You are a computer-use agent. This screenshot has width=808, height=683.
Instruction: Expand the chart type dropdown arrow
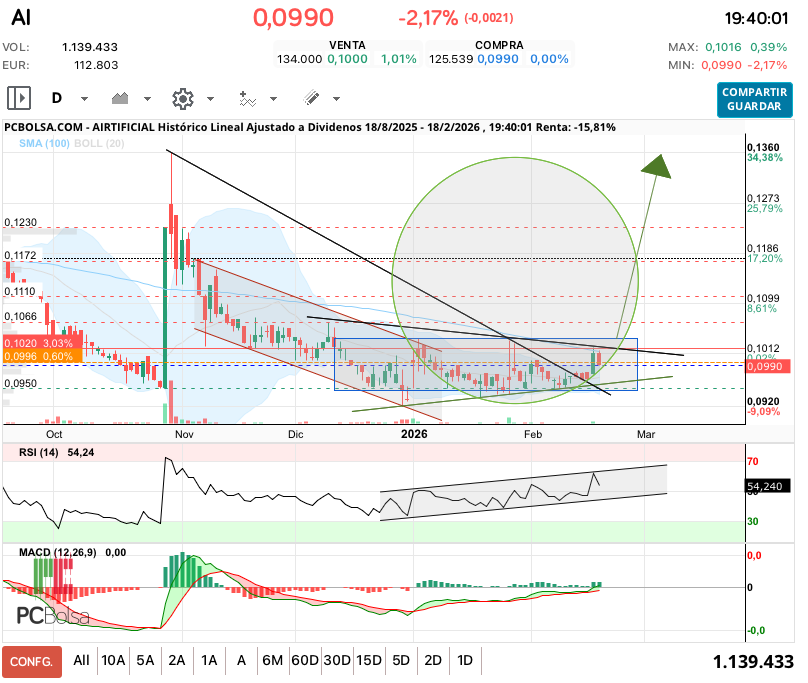147,98
